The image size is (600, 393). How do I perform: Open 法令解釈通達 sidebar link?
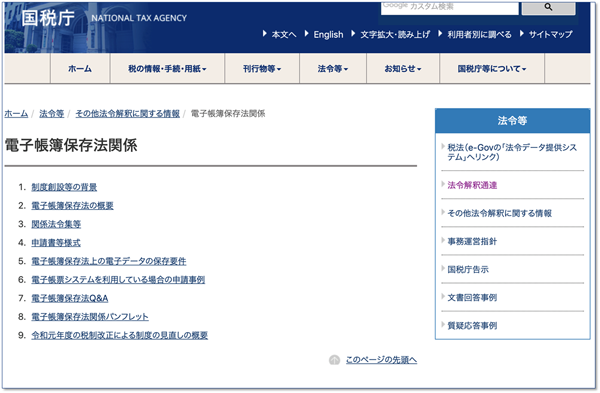[472, 185]
